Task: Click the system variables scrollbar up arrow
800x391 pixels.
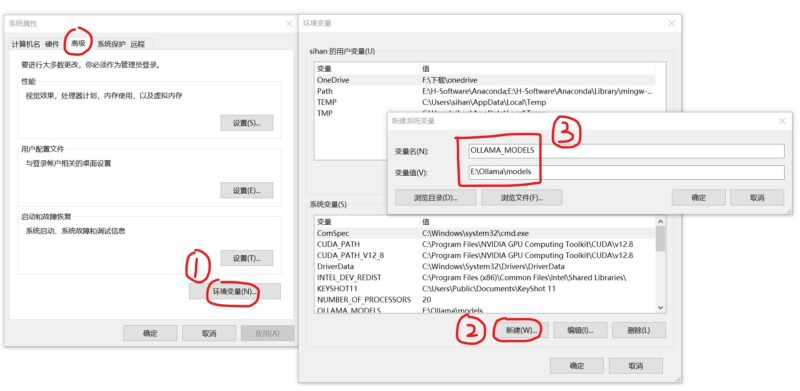Action: pos(661,222)
